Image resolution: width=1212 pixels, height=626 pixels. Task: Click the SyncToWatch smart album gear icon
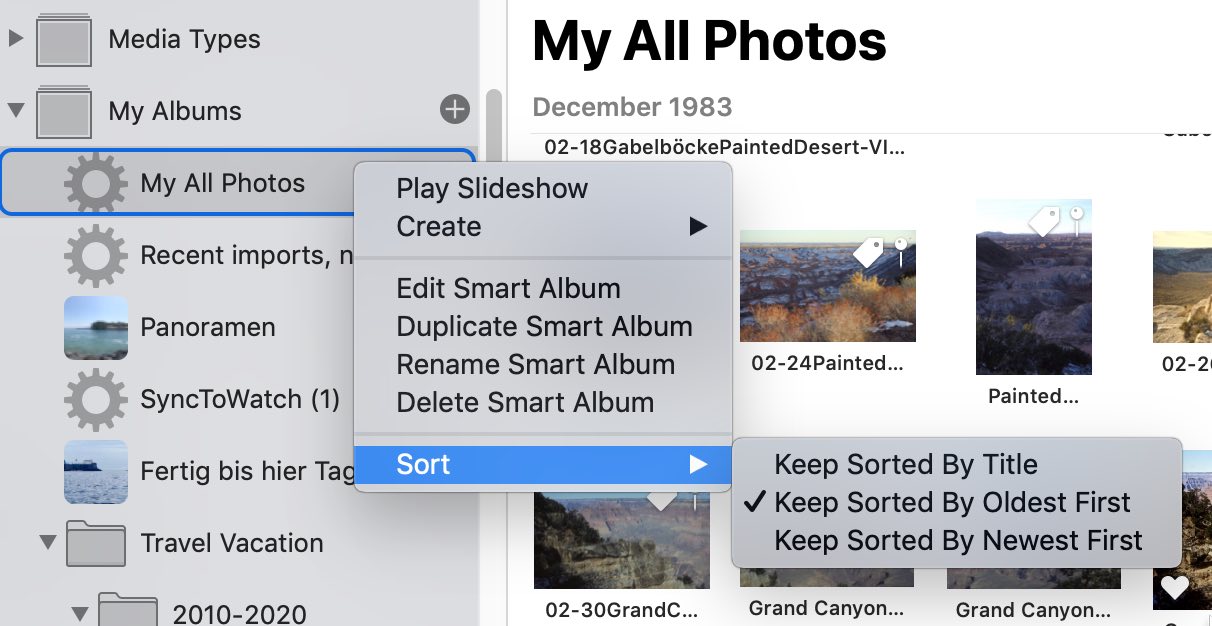95,399
